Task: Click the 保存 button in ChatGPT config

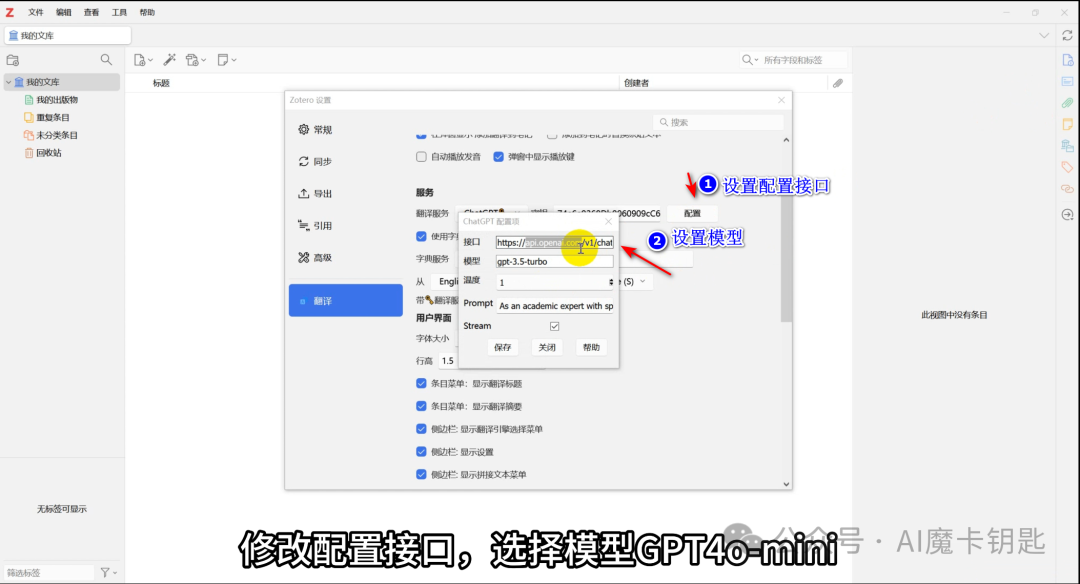Action: [x=503, y=347]
